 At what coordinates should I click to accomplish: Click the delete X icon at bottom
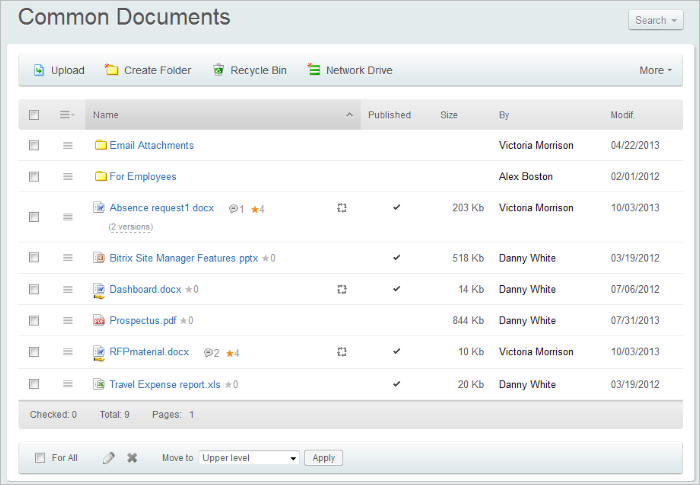[132, 458]
